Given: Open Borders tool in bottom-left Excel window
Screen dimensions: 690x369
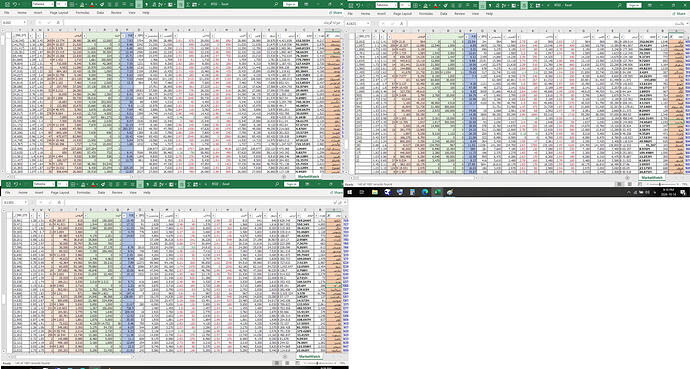Looking at the screenshot, I should coord(73,184).
